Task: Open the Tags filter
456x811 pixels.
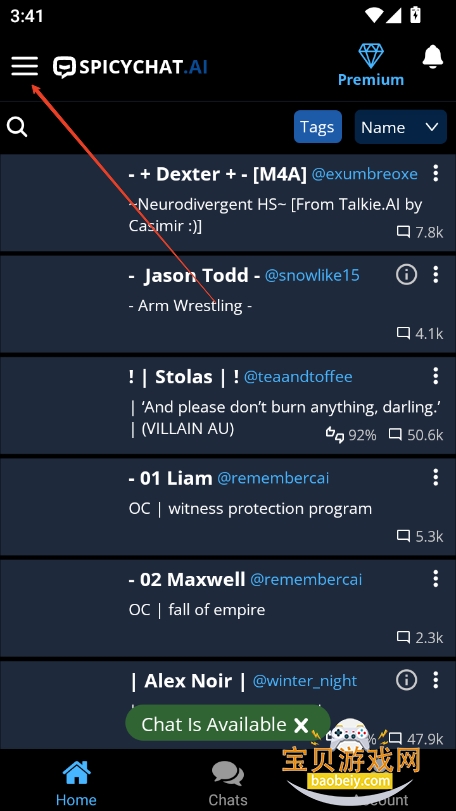Action: [318, 127]
